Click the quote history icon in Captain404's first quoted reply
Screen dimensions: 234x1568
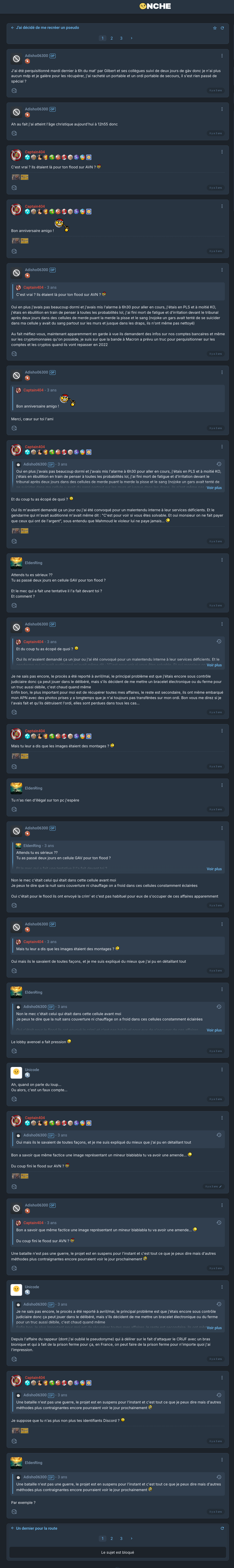(219, 464)
